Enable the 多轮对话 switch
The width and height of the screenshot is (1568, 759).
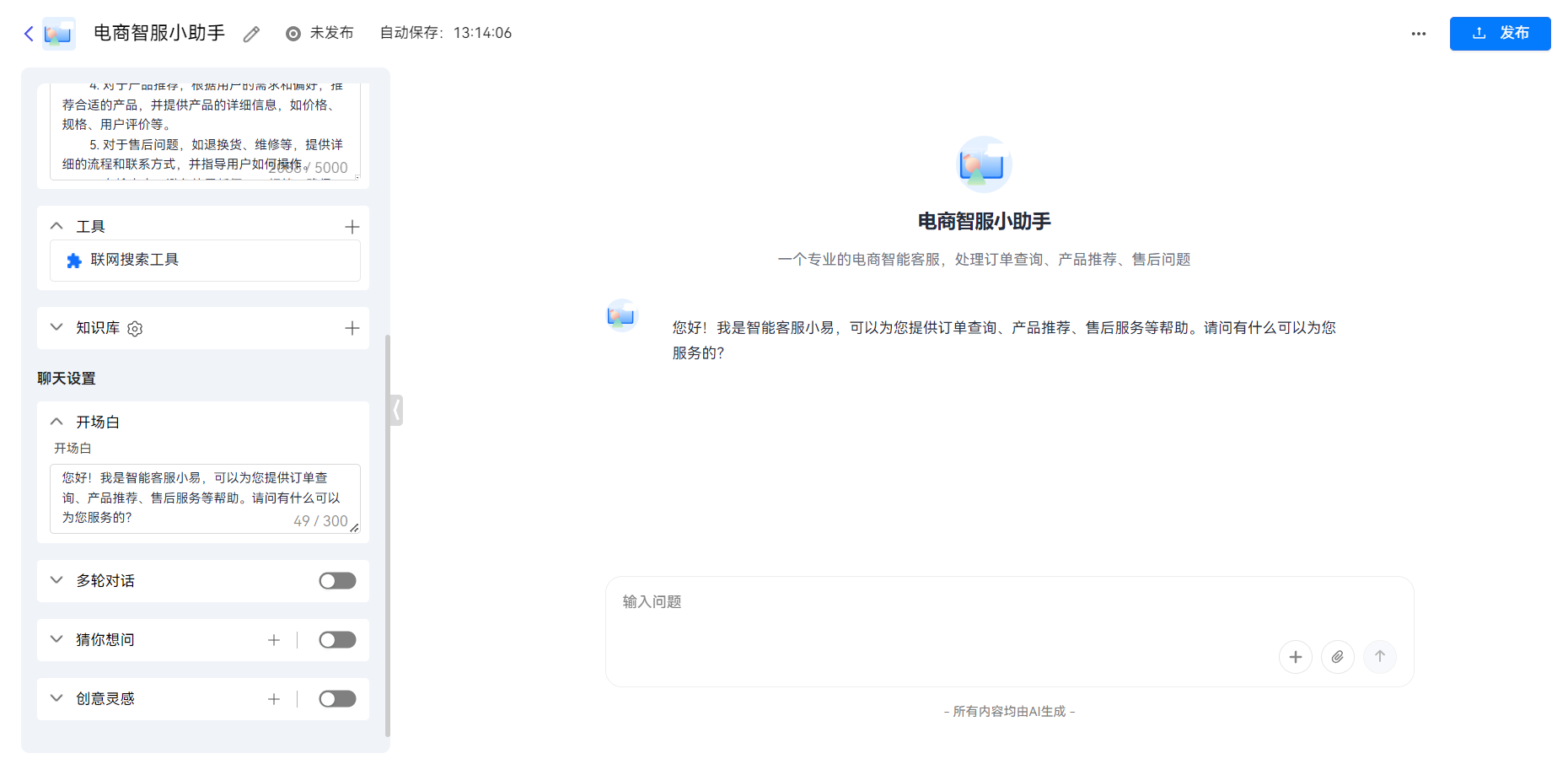(x=337, y=580)
